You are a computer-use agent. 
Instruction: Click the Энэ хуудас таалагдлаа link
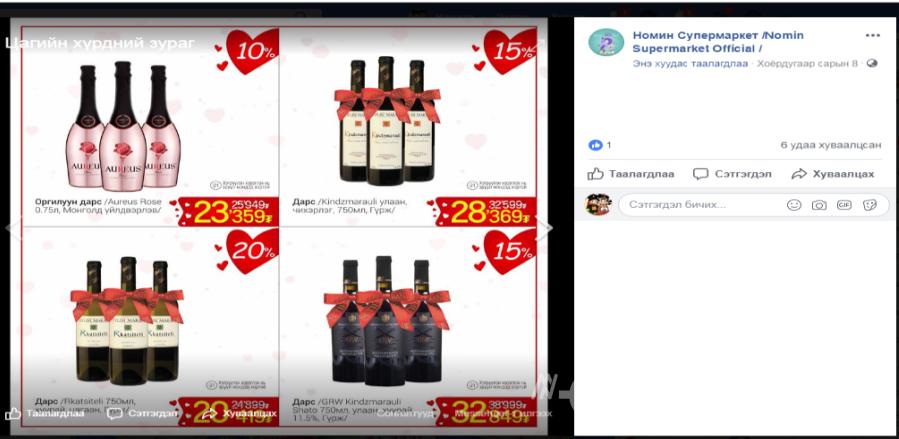[x=690, y=64]
